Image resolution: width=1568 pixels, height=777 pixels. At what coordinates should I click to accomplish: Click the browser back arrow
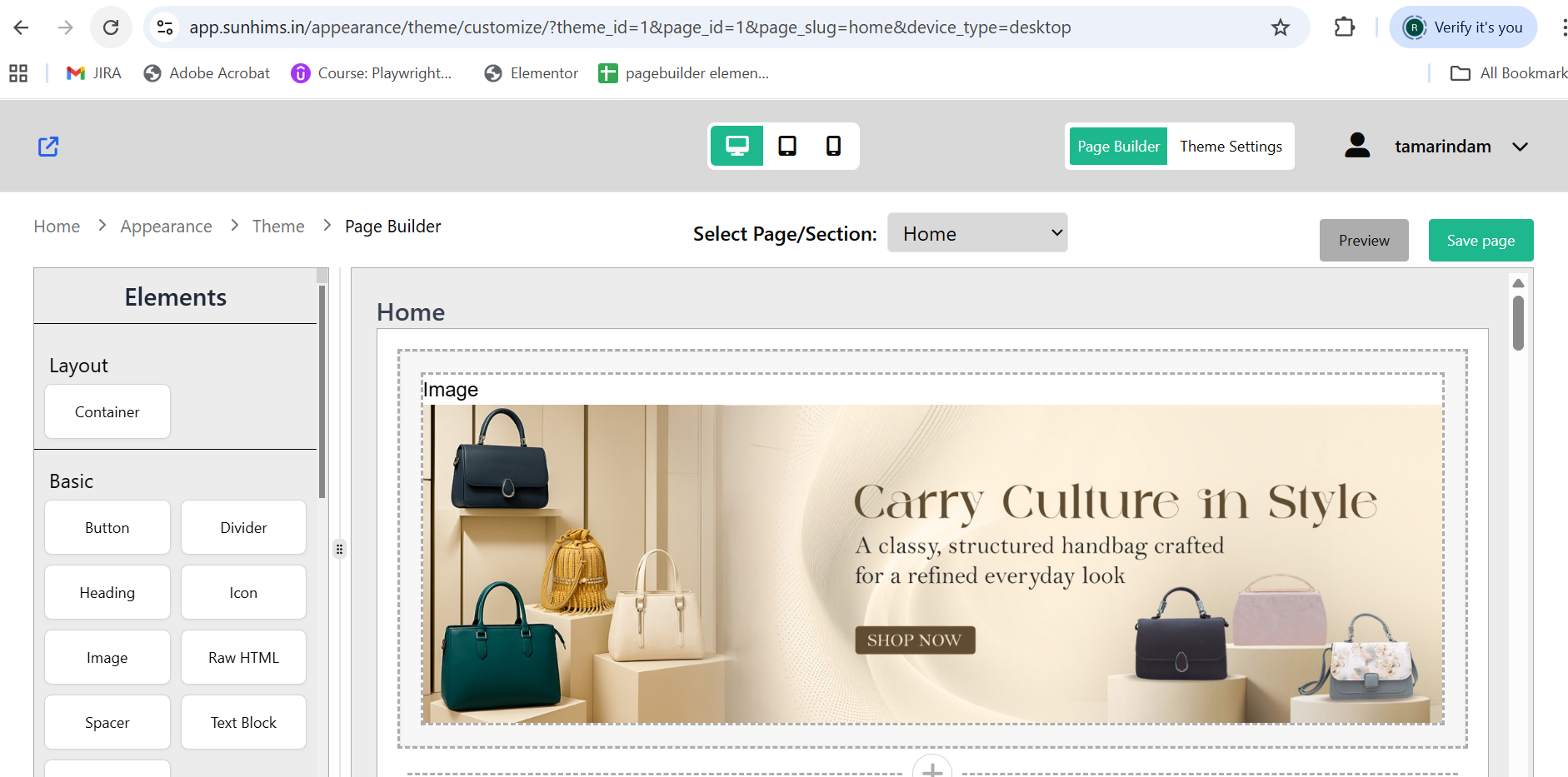[x=22, y=27]
